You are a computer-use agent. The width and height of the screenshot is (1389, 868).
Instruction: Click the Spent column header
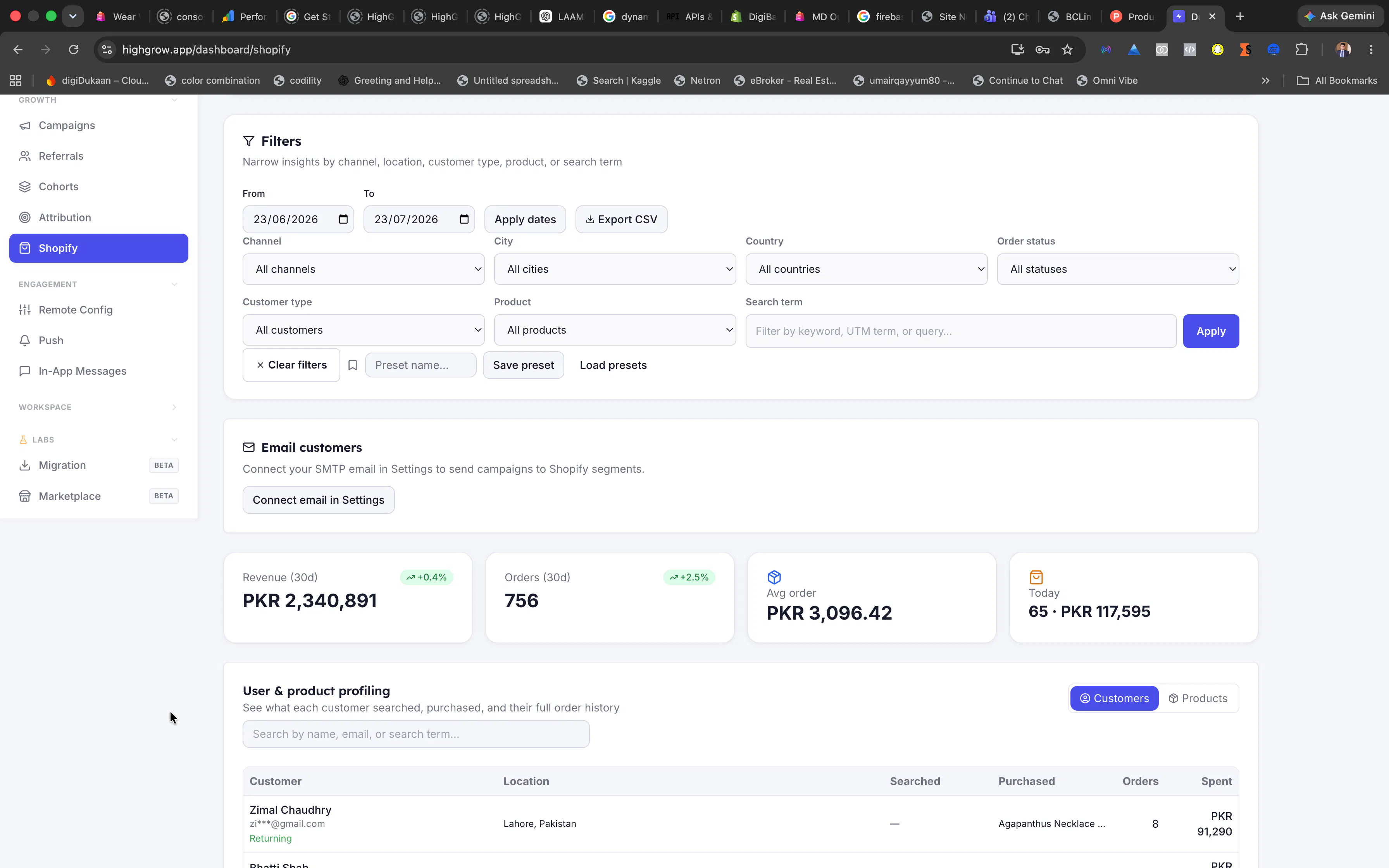(1216, 781)
